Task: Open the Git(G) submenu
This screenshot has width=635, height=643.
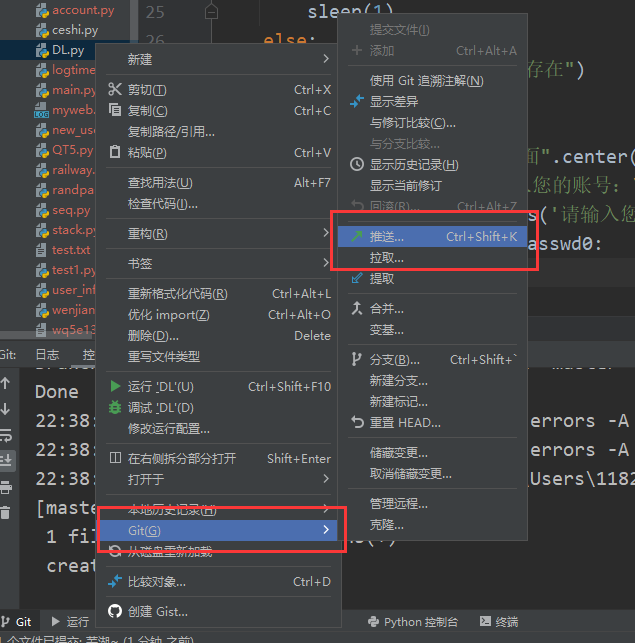Action: click(218, 530)
